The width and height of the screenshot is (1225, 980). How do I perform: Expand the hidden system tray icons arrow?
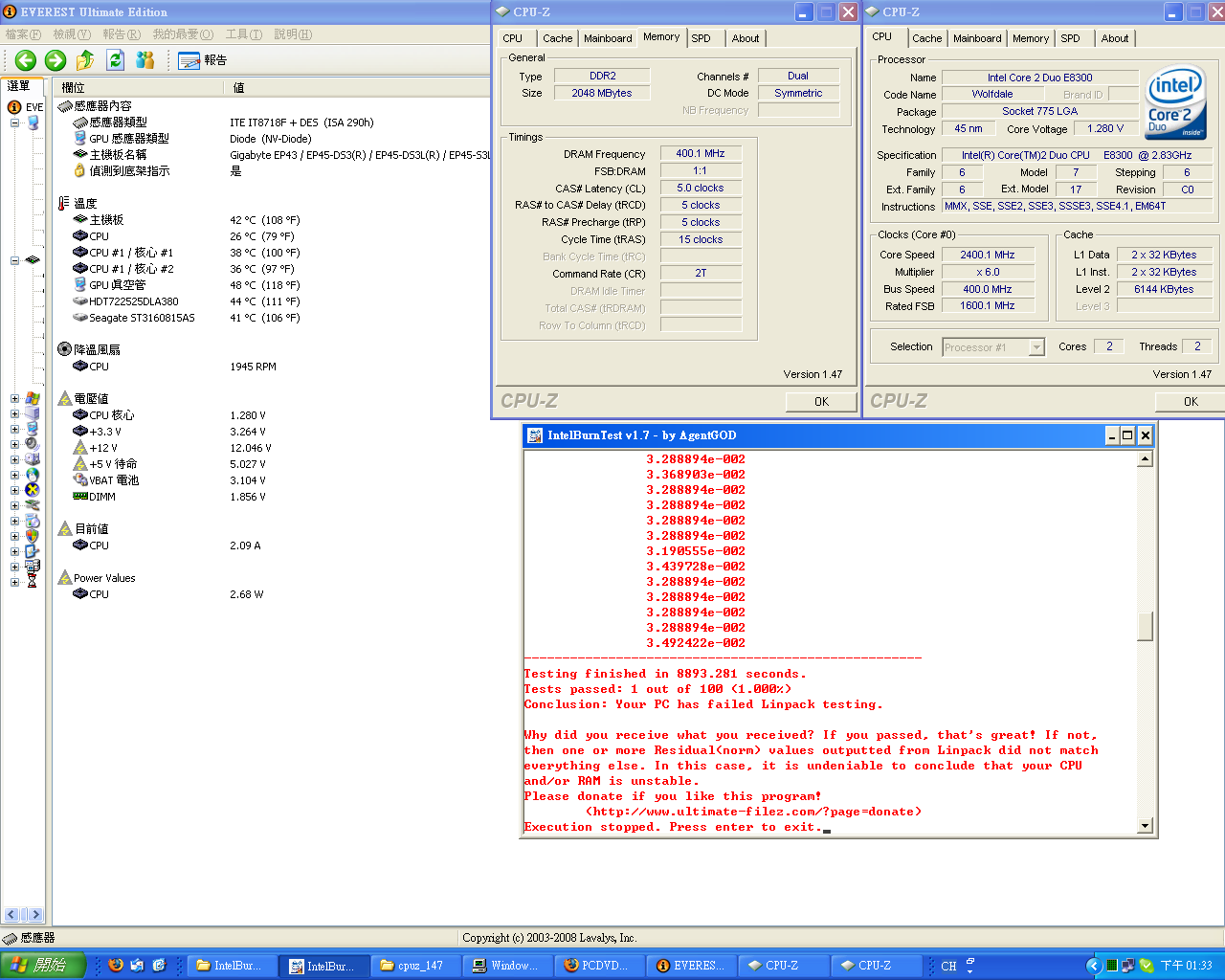pyautogui.click(x=1093, y=966)
